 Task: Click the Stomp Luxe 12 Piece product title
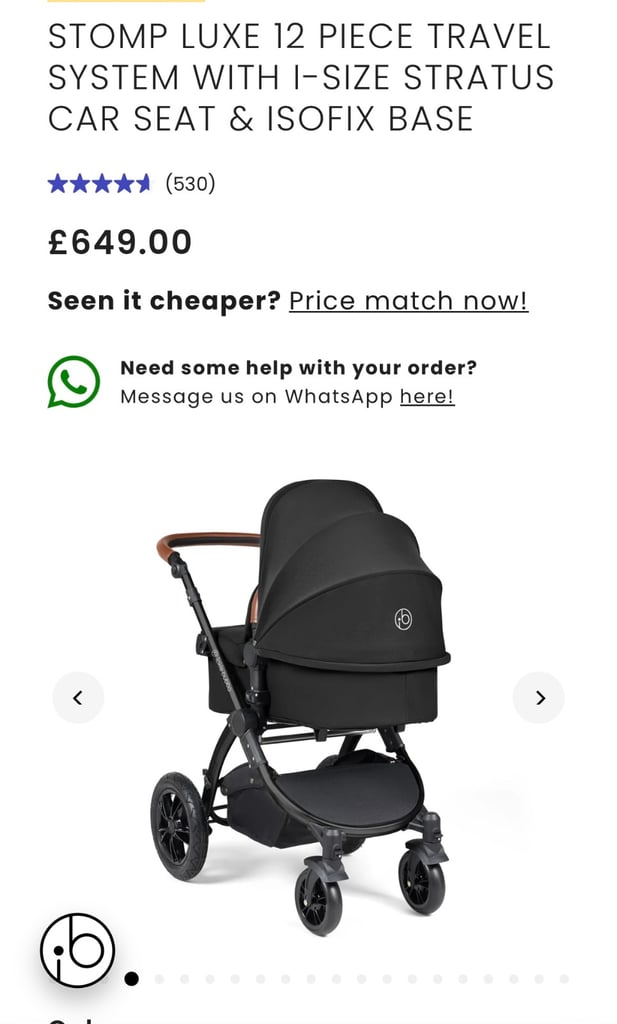click(301, 77)
